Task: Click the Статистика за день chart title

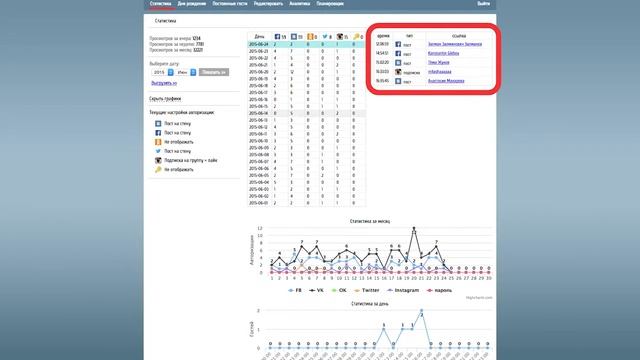Action: point(370,304)
